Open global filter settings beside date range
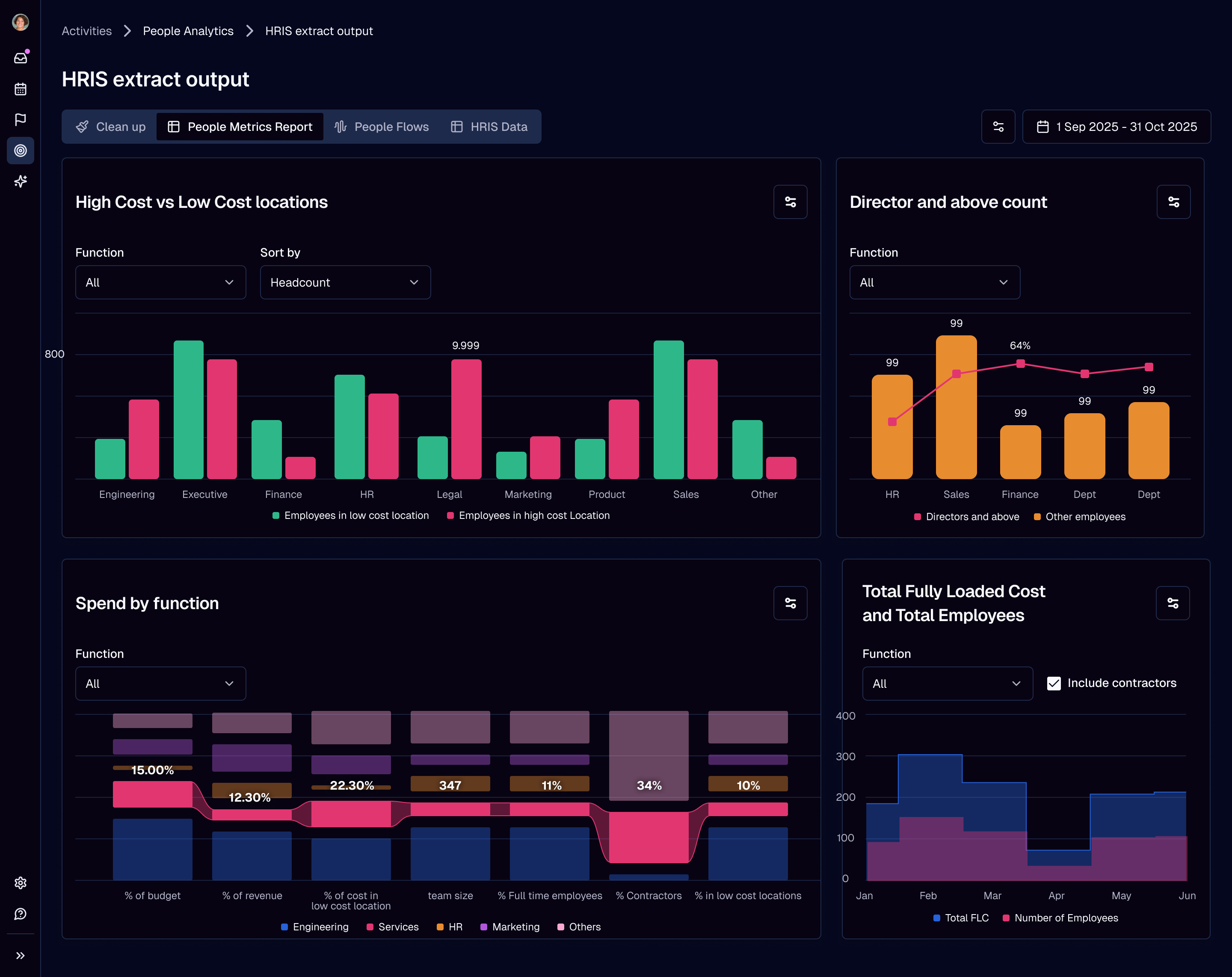The image size is (1232, 977). [998, 127]
